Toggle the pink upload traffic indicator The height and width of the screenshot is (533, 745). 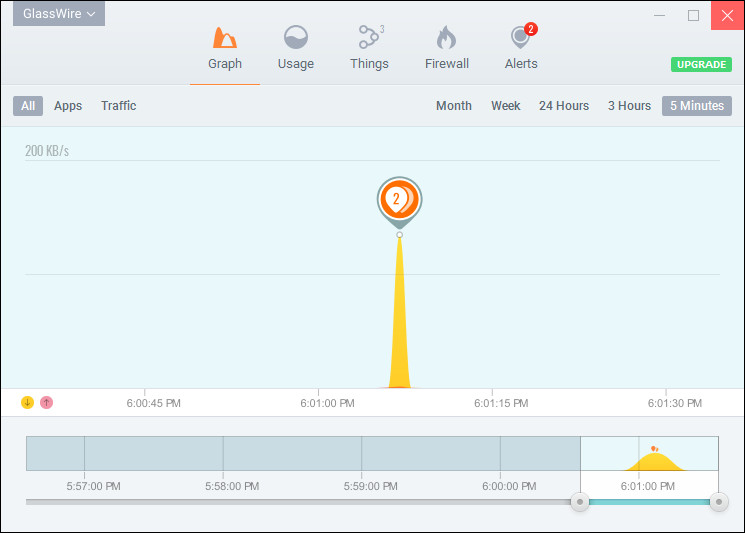(46, 402)
